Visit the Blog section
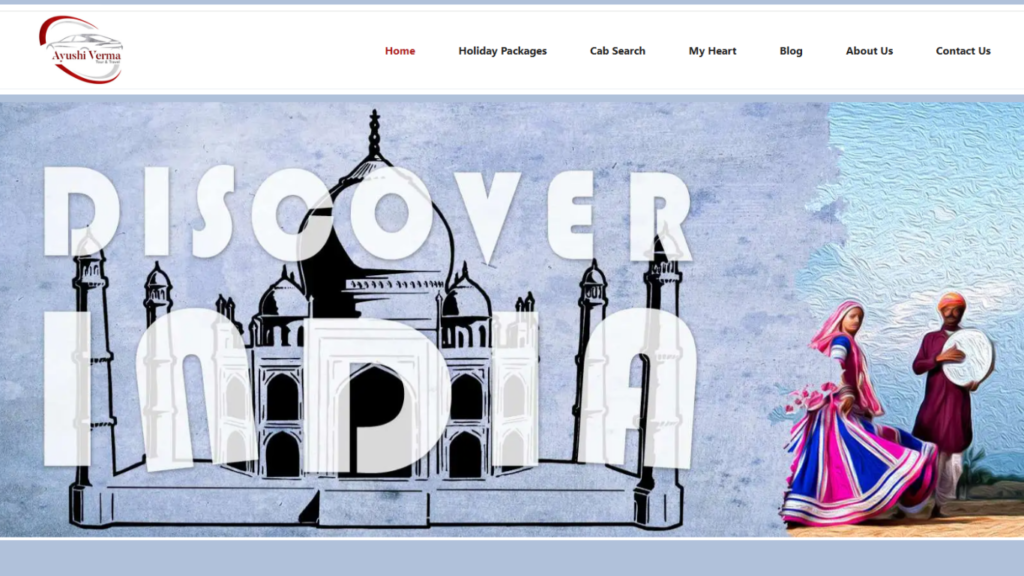Image resolution: width=1024 pixels, height=576 pixels. (791, 51)
